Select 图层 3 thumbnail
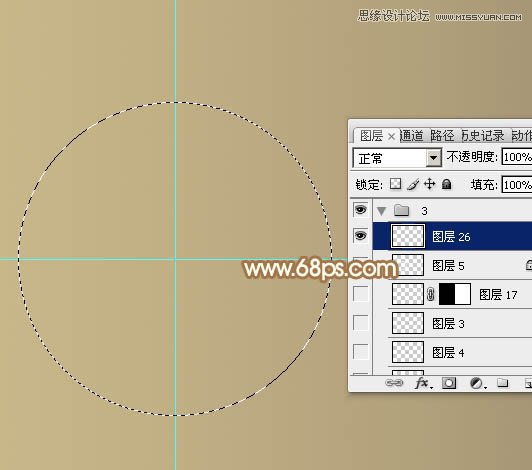Screen dimensions: 532x470 point(408,323)
